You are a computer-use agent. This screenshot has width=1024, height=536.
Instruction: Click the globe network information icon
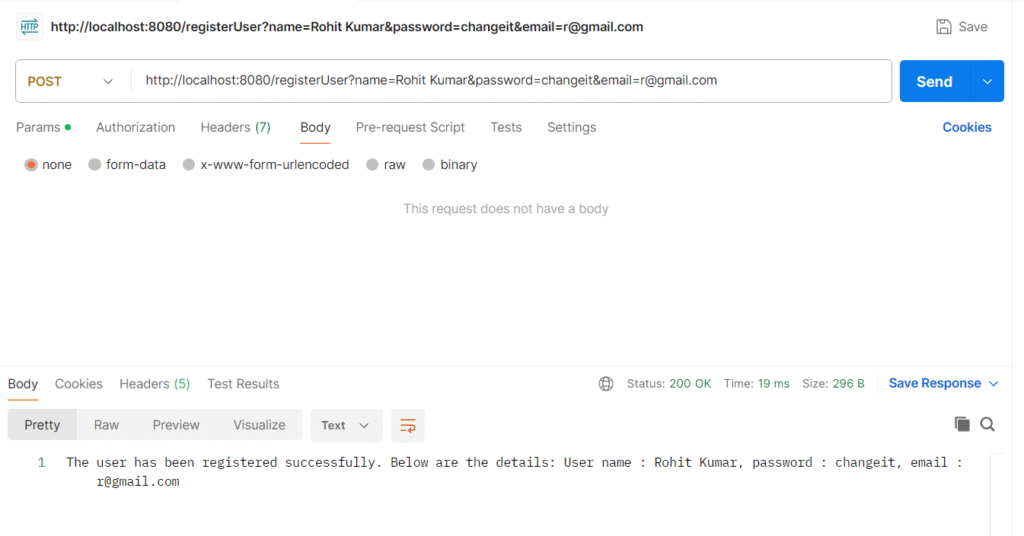tap(606, 384)
